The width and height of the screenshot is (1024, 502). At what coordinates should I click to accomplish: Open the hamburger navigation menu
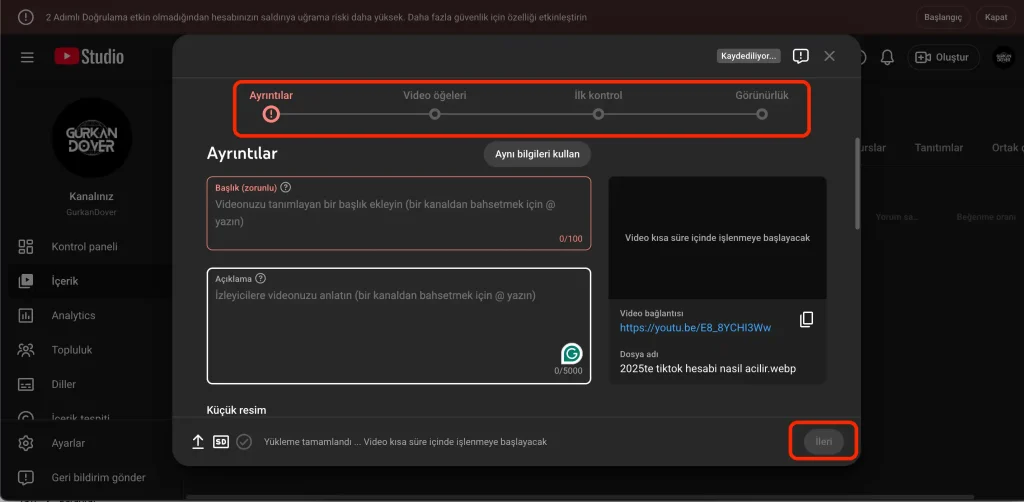(x=27, y=57)
